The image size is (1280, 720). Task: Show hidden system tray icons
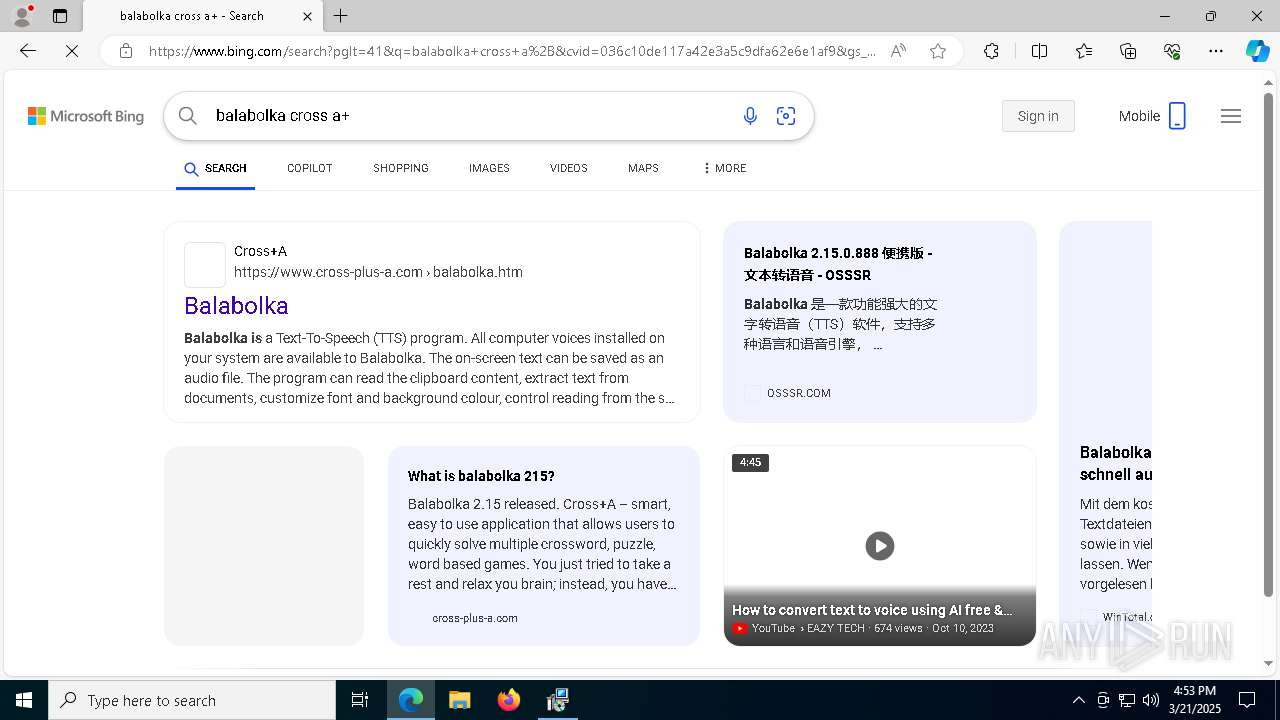1078,700
